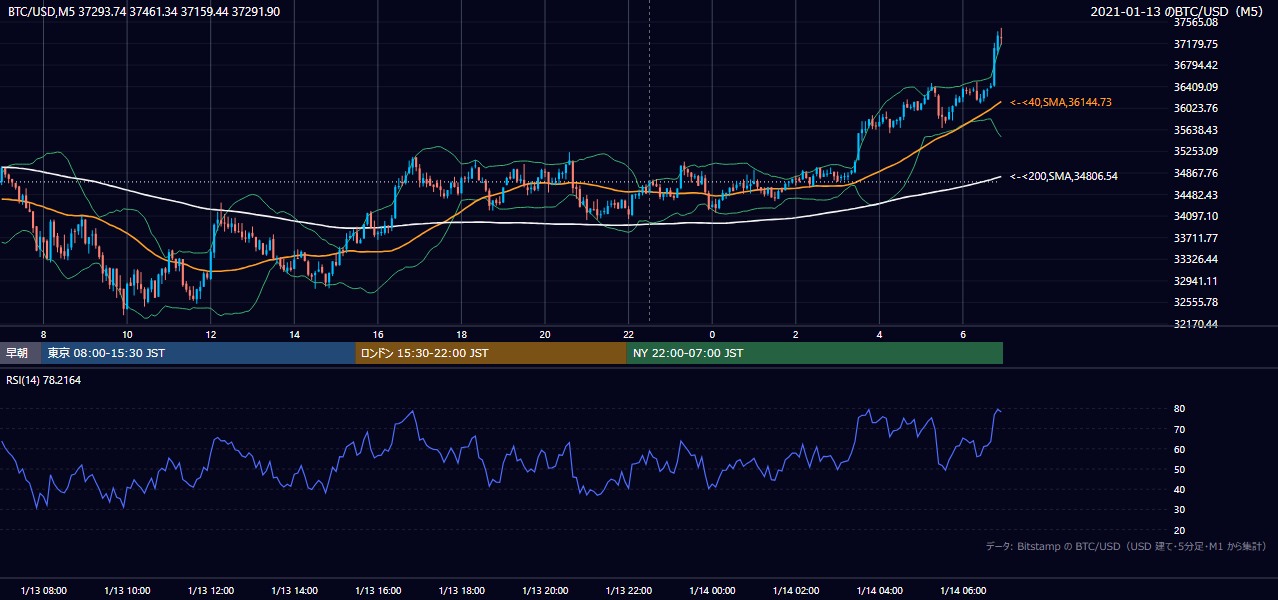Click bottom time label 1/14 04:00

coord(880,591)
